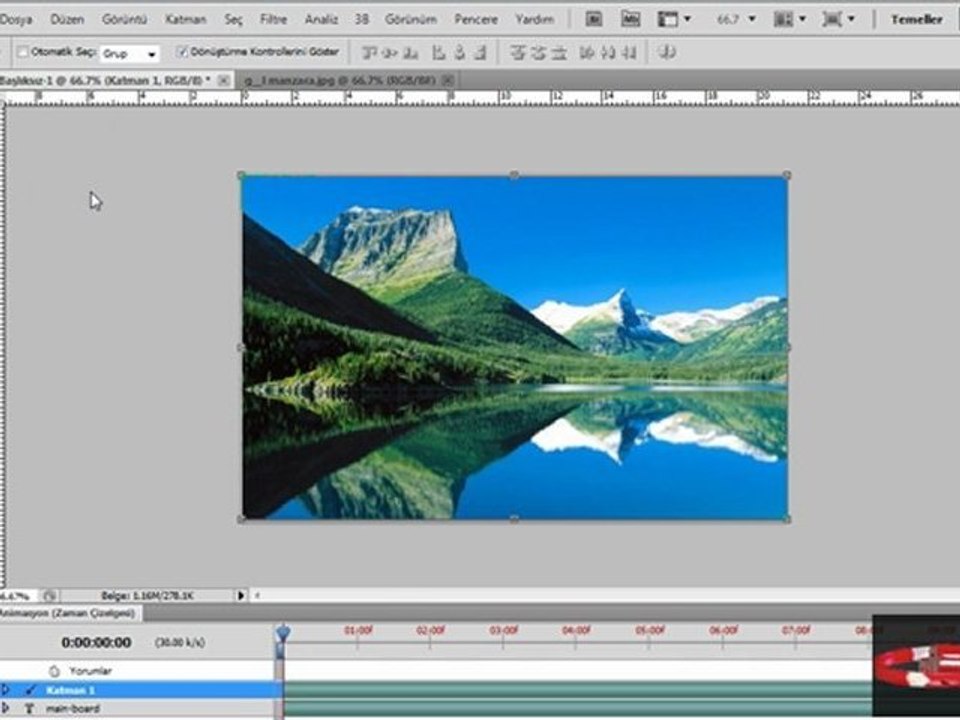
Task: Click the landscape image on canvas
Action: (514, 347)
